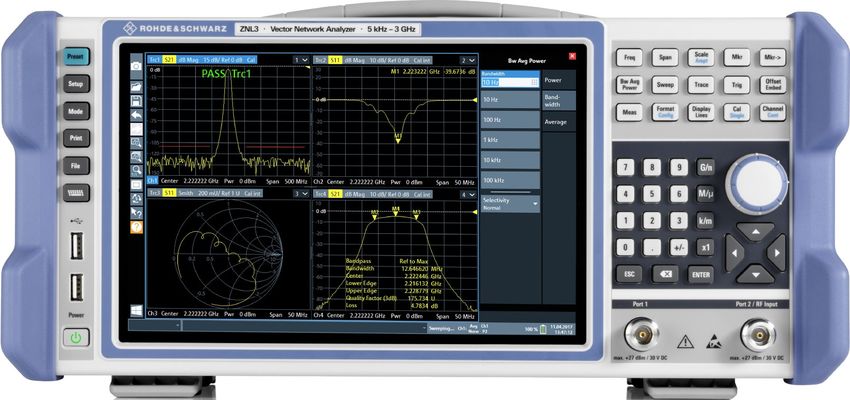Push the Scale Ampt key

(x=701, y=57)
